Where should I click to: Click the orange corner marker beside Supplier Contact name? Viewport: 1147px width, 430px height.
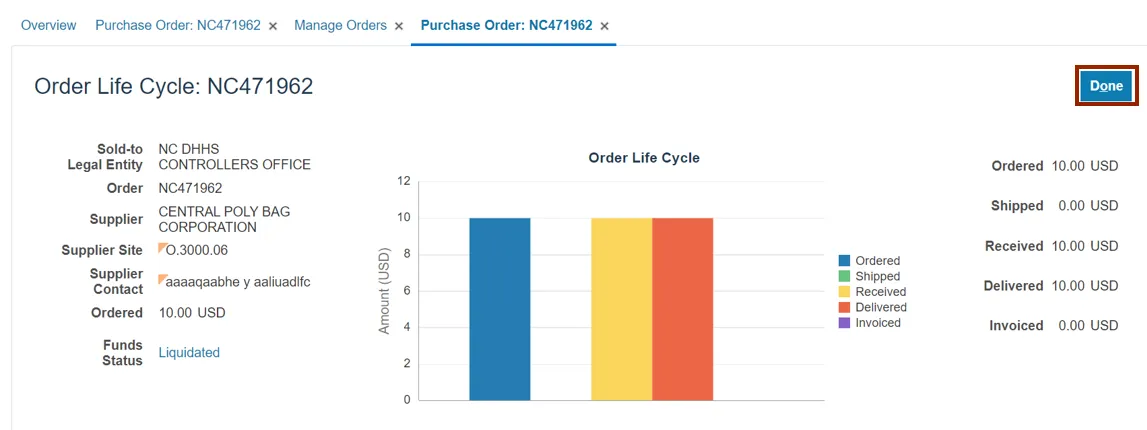(163, 280)
